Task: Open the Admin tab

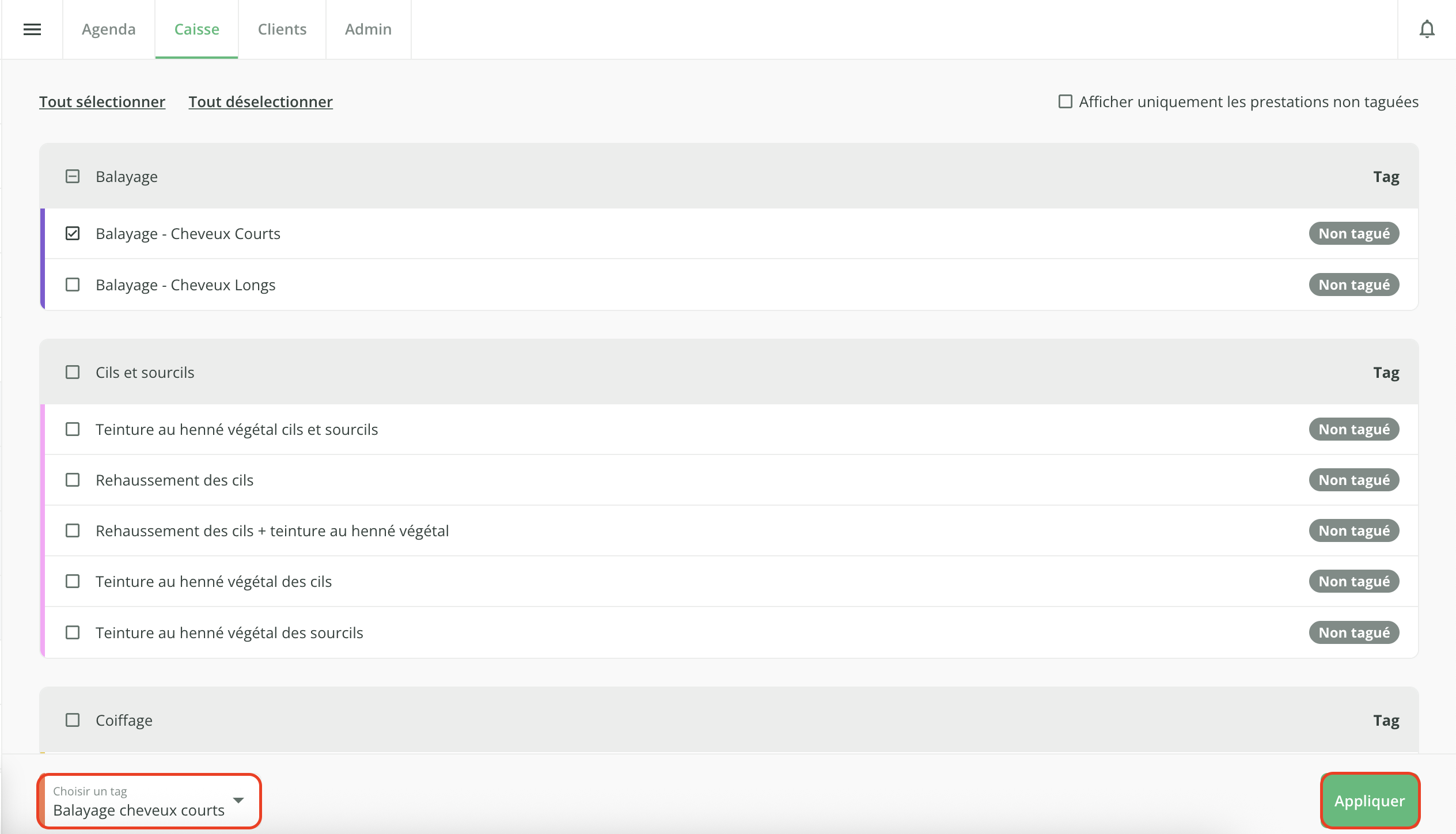Action: (369, 29)
